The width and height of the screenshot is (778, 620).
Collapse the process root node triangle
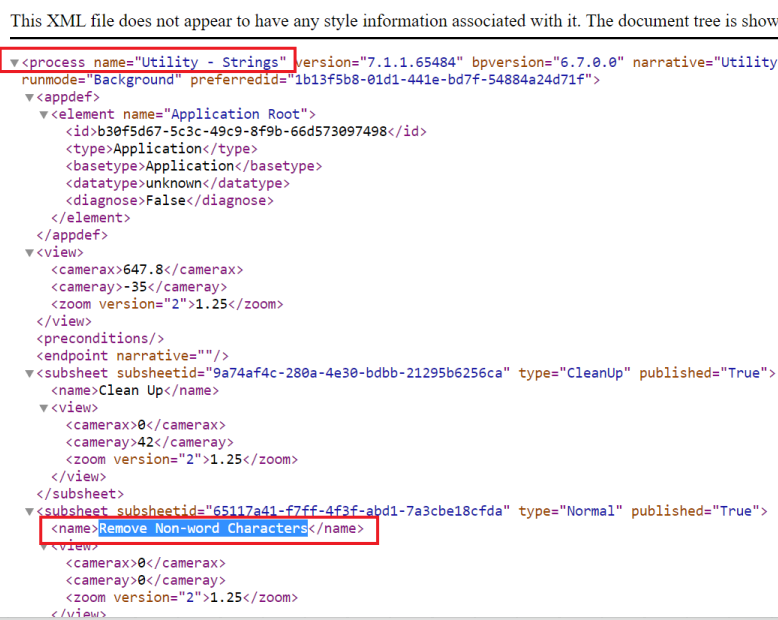pyautogui.click(x=14, y=63)
